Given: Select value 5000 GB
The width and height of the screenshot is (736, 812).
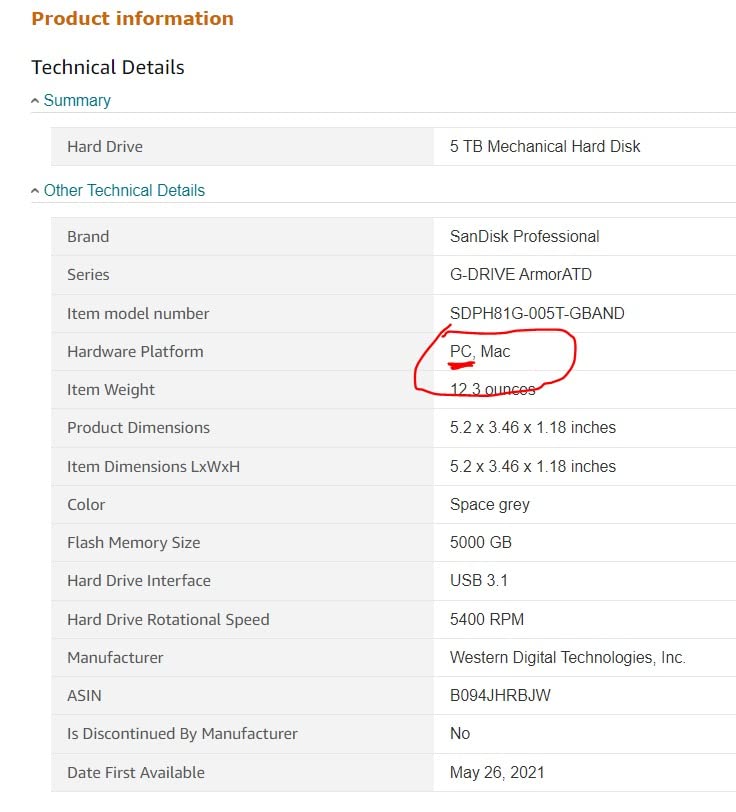Looking at the screenshot, I should pos(481,543).
